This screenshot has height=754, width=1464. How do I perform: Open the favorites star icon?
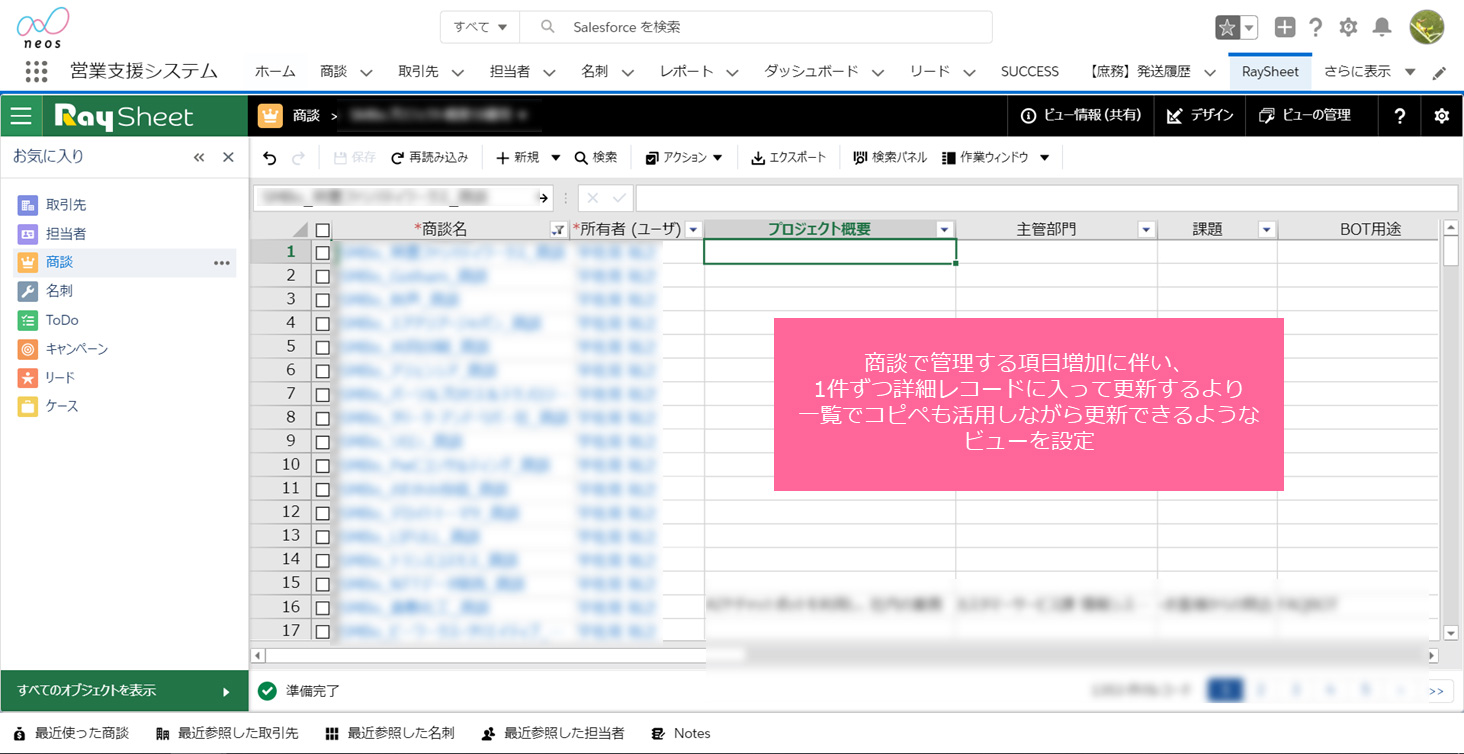click(1227, 28)
